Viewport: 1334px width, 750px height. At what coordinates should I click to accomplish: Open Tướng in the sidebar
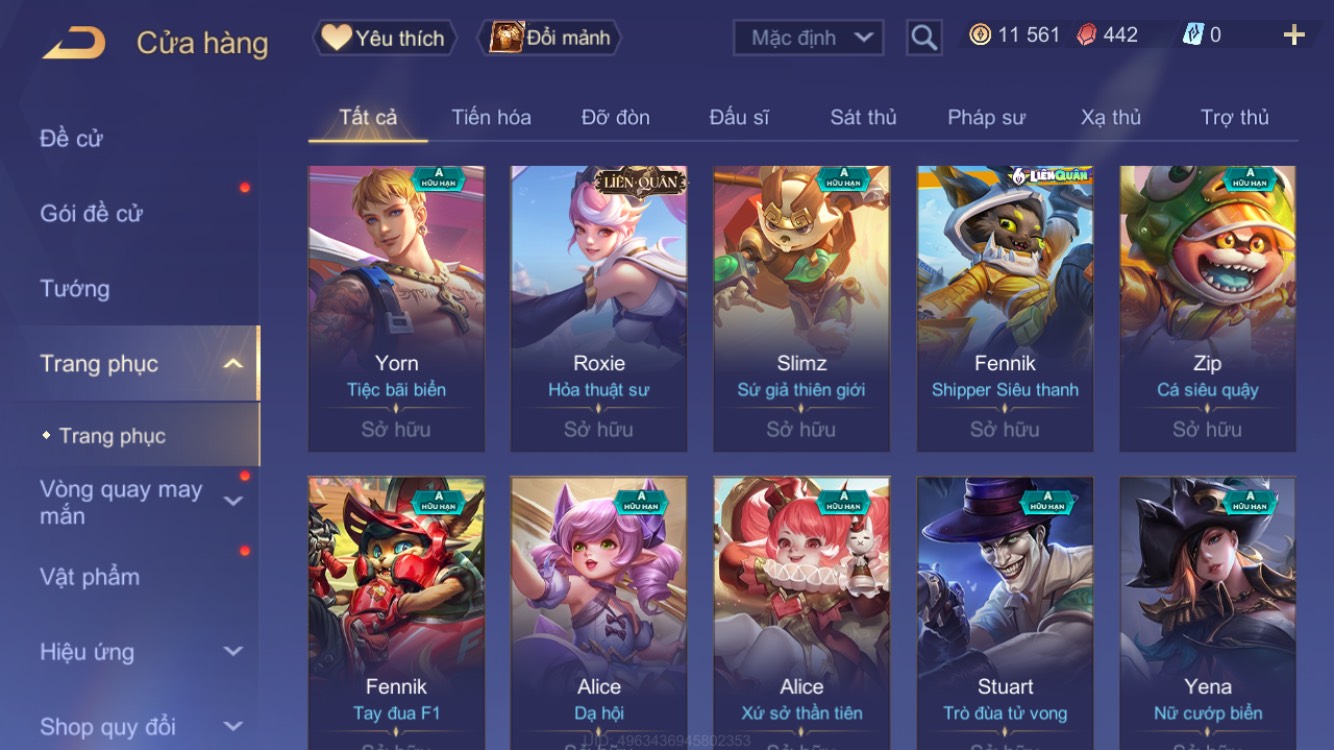(x=75, y=289)
